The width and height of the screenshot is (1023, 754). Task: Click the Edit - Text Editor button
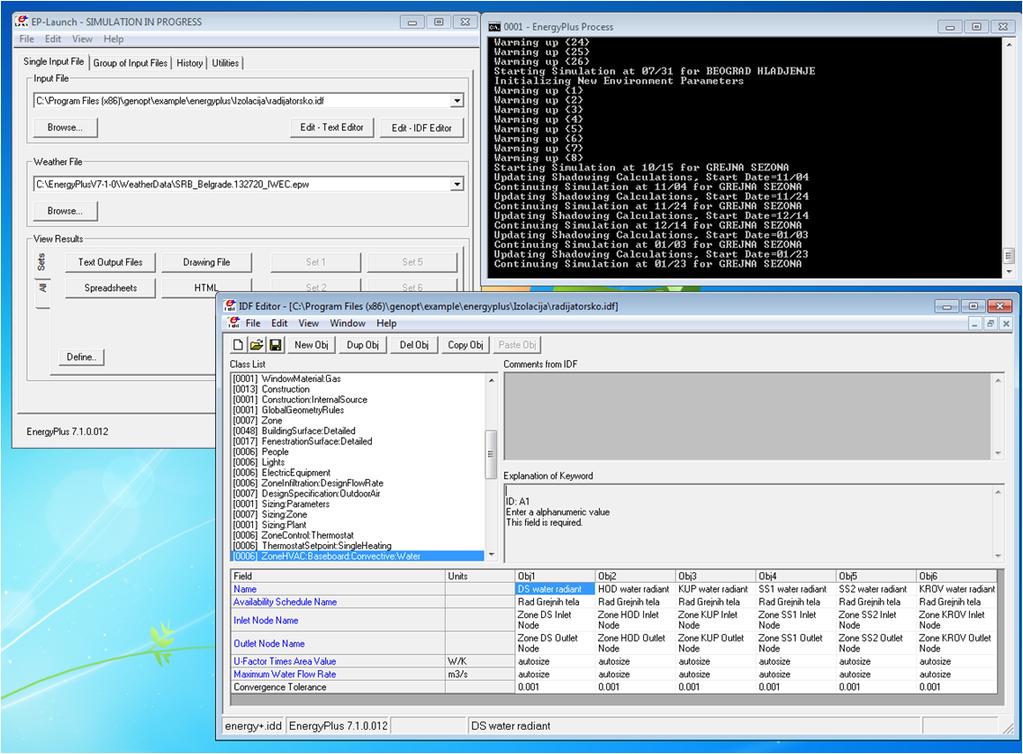[332, 128]
